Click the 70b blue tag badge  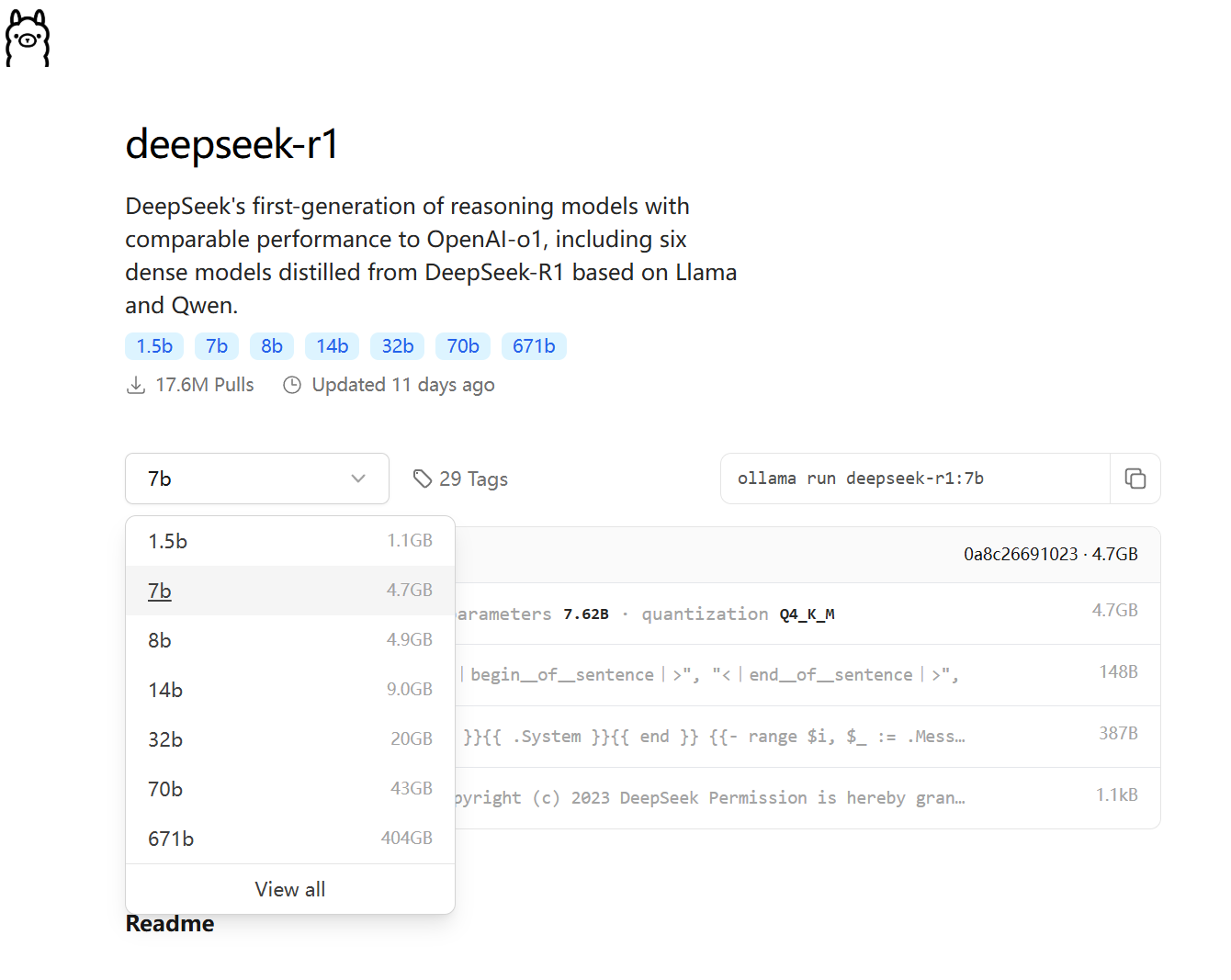(463, 346)
